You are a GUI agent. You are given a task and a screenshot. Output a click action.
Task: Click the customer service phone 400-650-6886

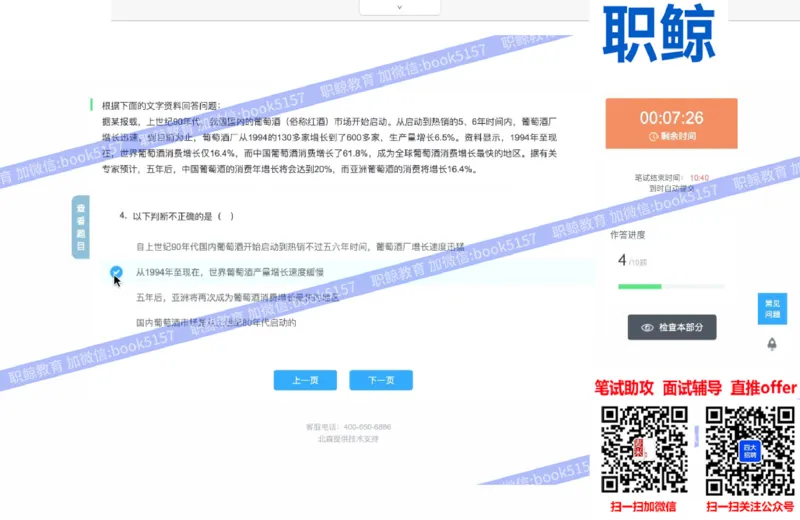(367, 427)
